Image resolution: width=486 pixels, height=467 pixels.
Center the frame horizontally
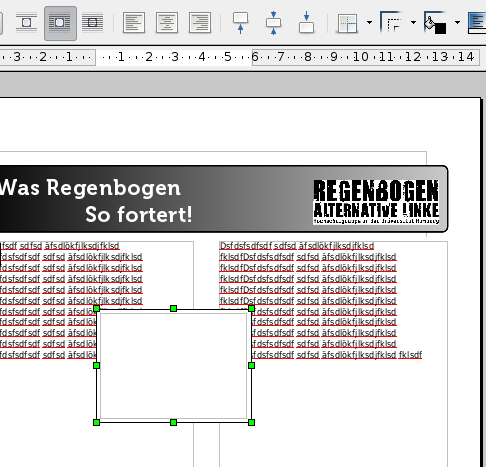click(x=167, y=23)
